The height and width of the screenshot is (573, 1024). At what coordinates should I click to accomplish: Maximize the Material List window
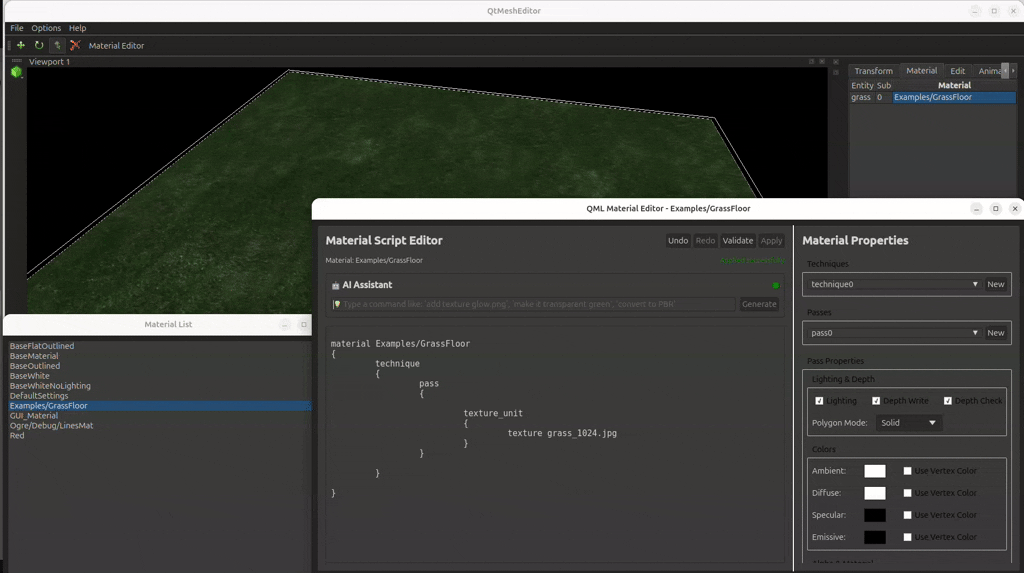[304, 325]
